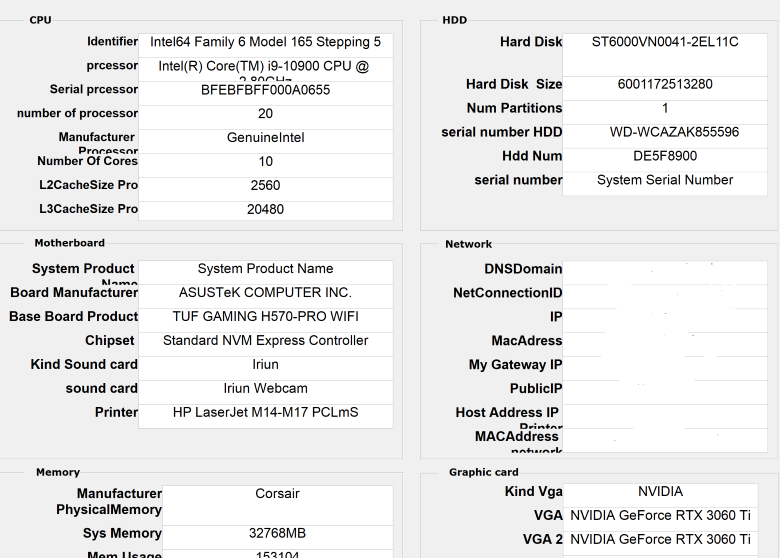Click the empty NetConnectionID field
This screenshot has width=780, height=558.
(x=665, y=296)
